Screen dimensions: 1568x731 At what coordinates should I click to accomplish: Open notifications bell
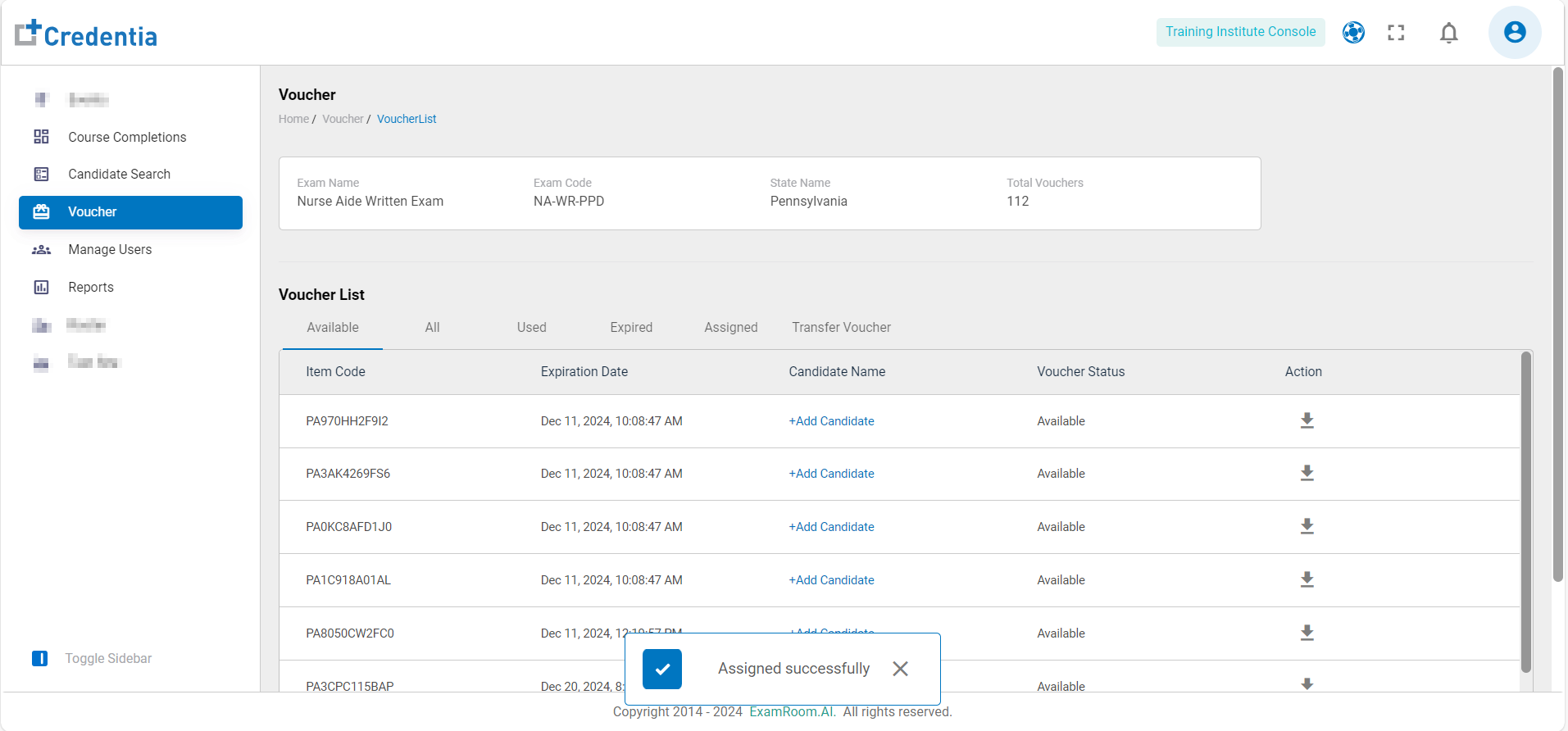(x=1448, y=32)
